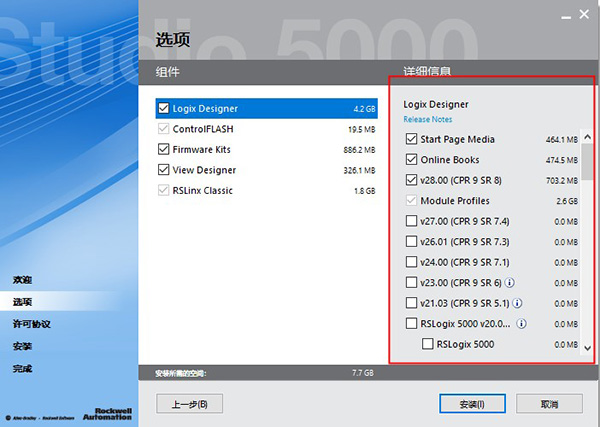This screenshot has width=600, height=427.
Task: Enable v26.01 (CPR 9 SR 7.3) checkbox
Action: [411, 241]
